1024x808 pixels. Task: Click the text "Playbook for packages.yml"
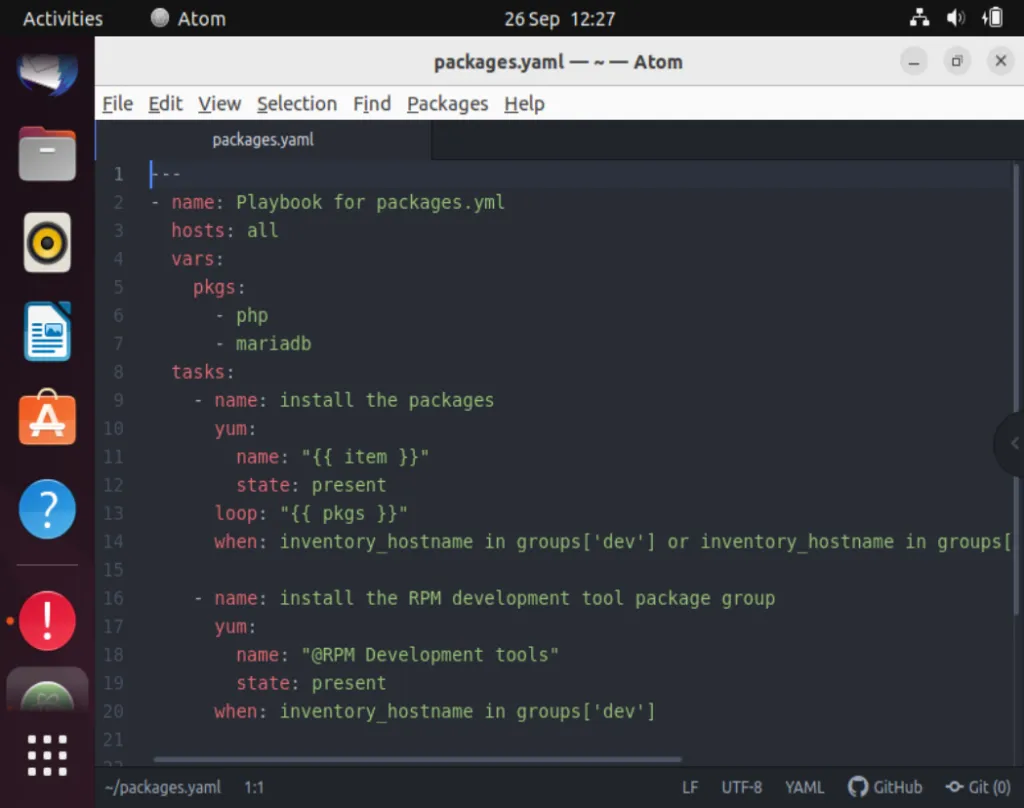pyautogui.click(x=370, y=202)
